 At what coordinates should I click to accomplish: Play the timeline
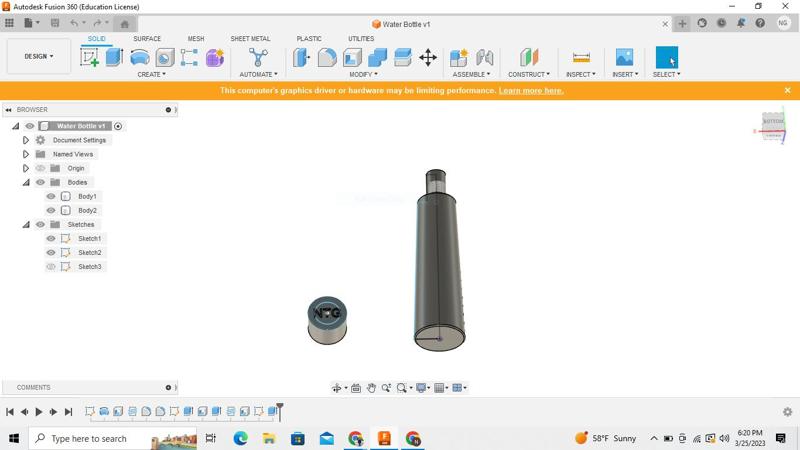pos(39,412)
